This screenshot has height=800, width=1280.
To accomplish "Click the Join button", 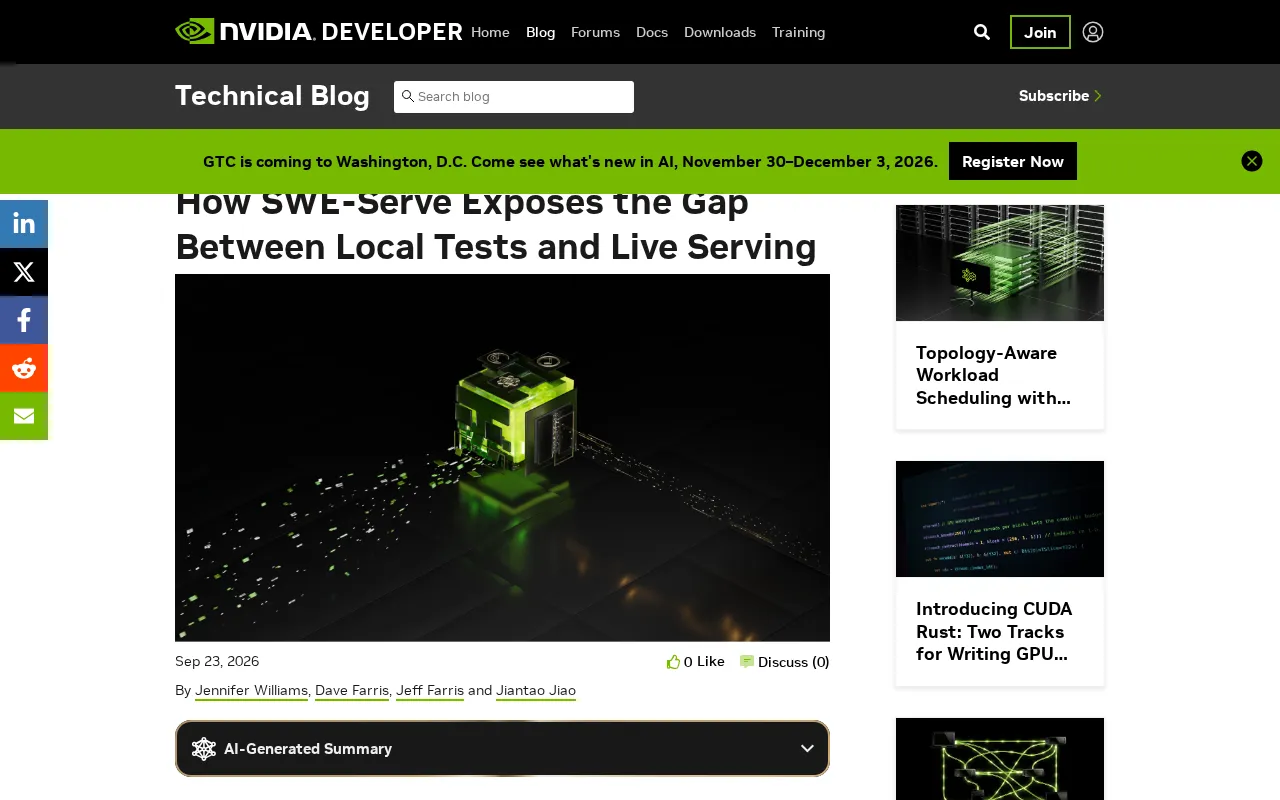I will pyautogui.click(x=1040, y=32).
